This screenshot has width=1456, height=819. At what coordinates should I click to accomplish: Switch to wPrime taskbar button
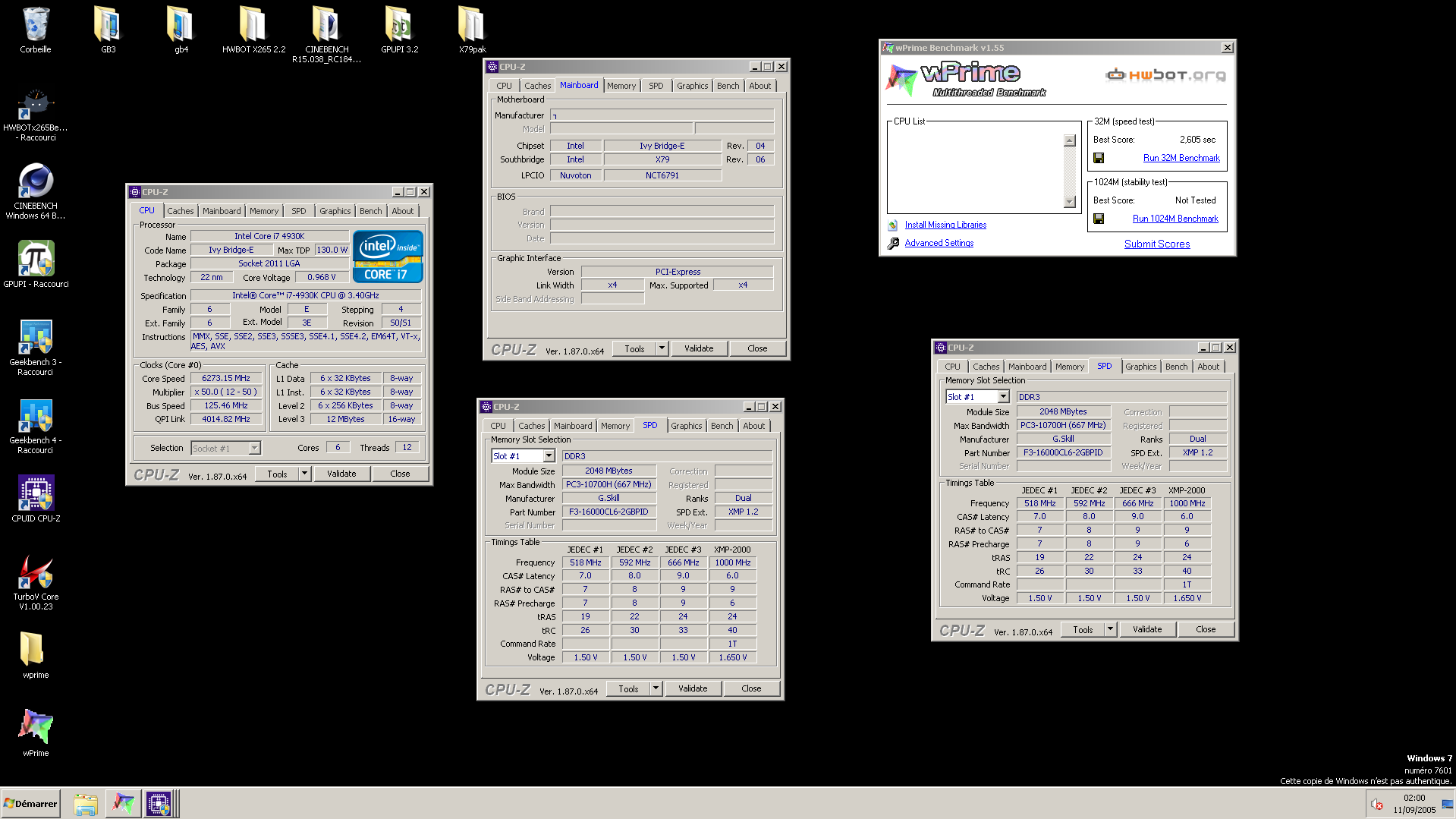coord(123,804)
